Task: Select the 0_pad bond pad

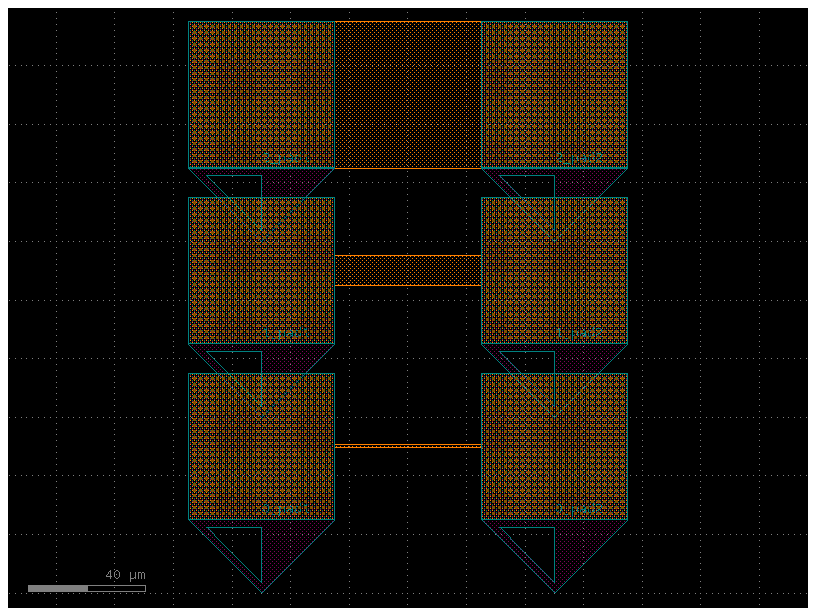Action: click(x=262, y=445)
